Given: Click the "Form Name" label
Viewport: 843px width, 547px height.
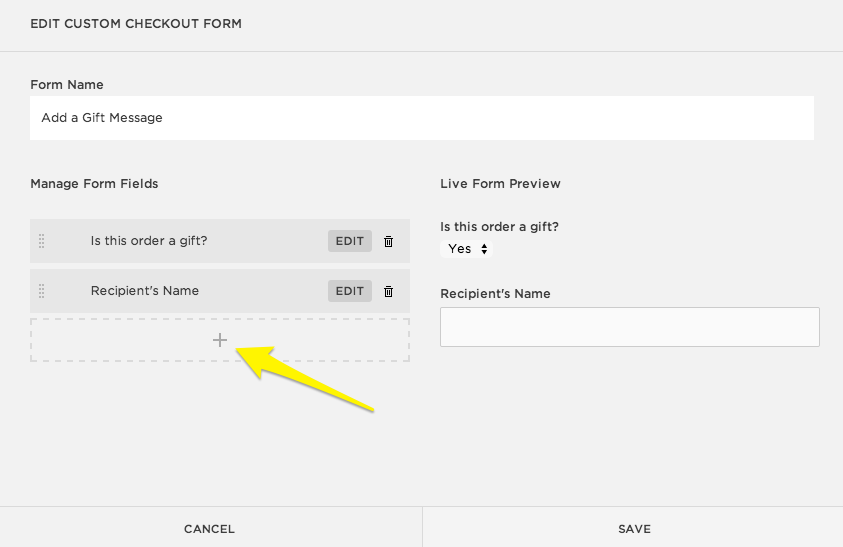Looking at the screenshot, I should (67, 85).
